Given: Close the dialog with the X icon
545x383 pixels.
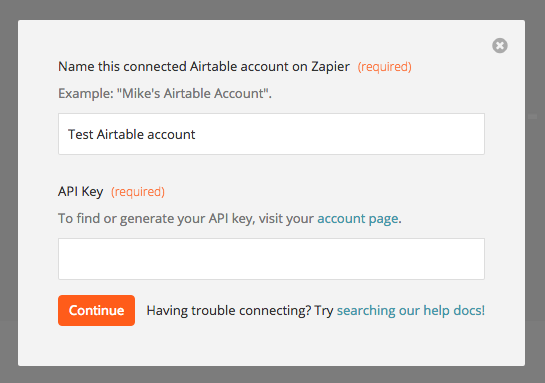Looking at the screenshot, I should (499, 46).
